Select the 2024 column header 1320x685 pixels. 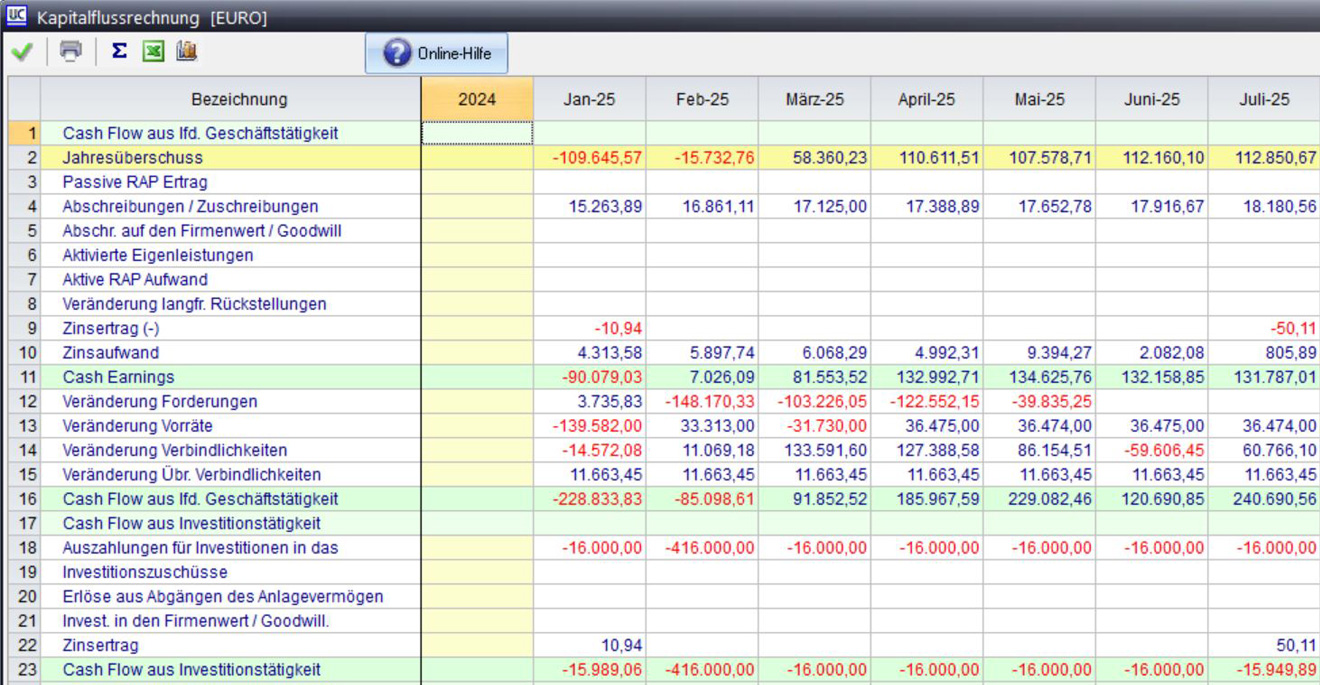tap(477, 99)
